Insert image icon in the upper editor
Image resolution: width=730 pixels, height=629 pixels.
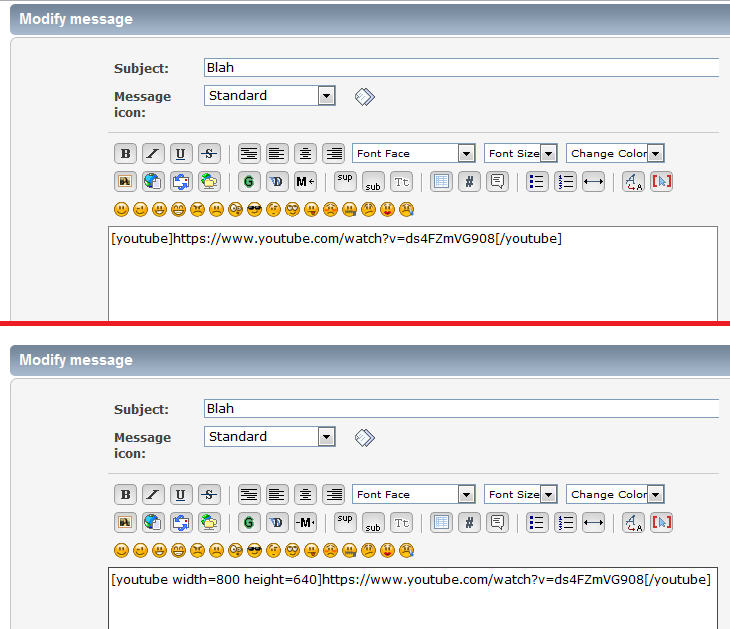[x=125, y=182]
